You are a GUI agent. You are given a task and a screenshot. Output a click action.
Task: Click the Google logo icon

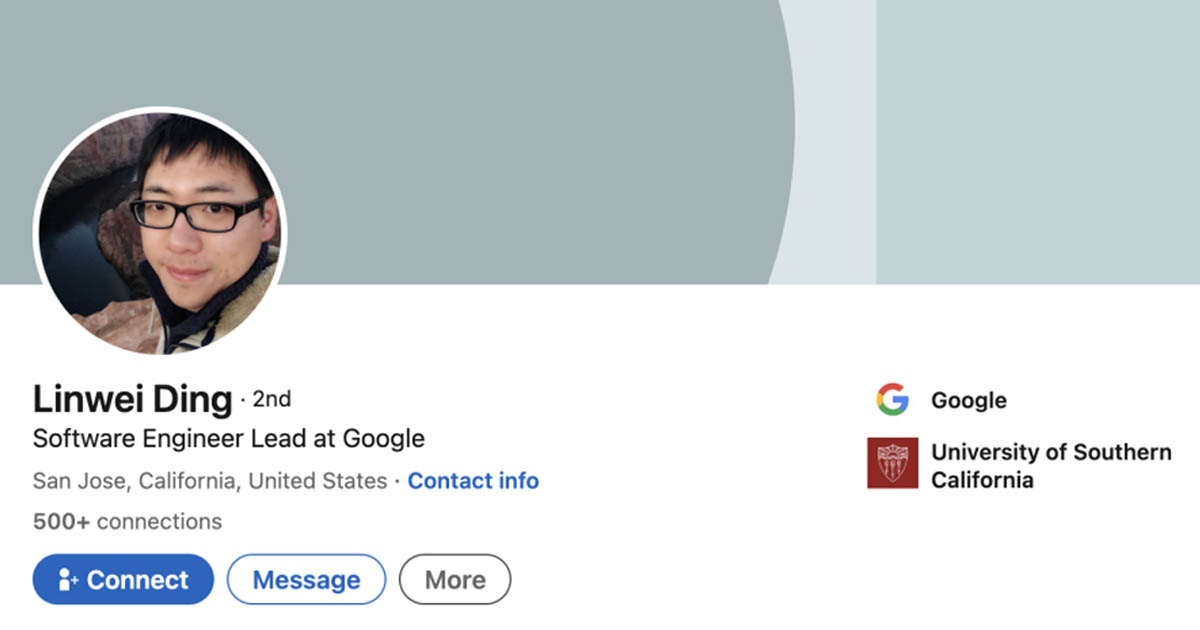(892, 400)
